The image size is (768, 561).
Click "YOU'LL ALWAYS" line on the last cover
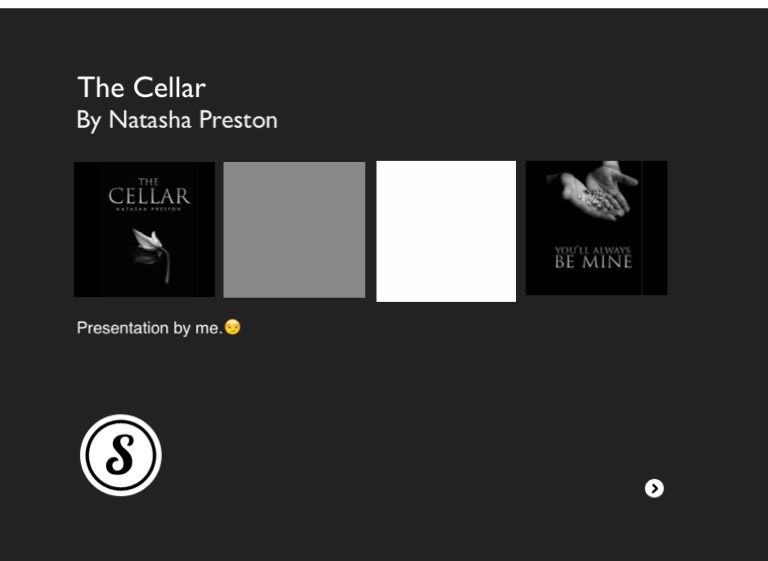click(594, 250)
